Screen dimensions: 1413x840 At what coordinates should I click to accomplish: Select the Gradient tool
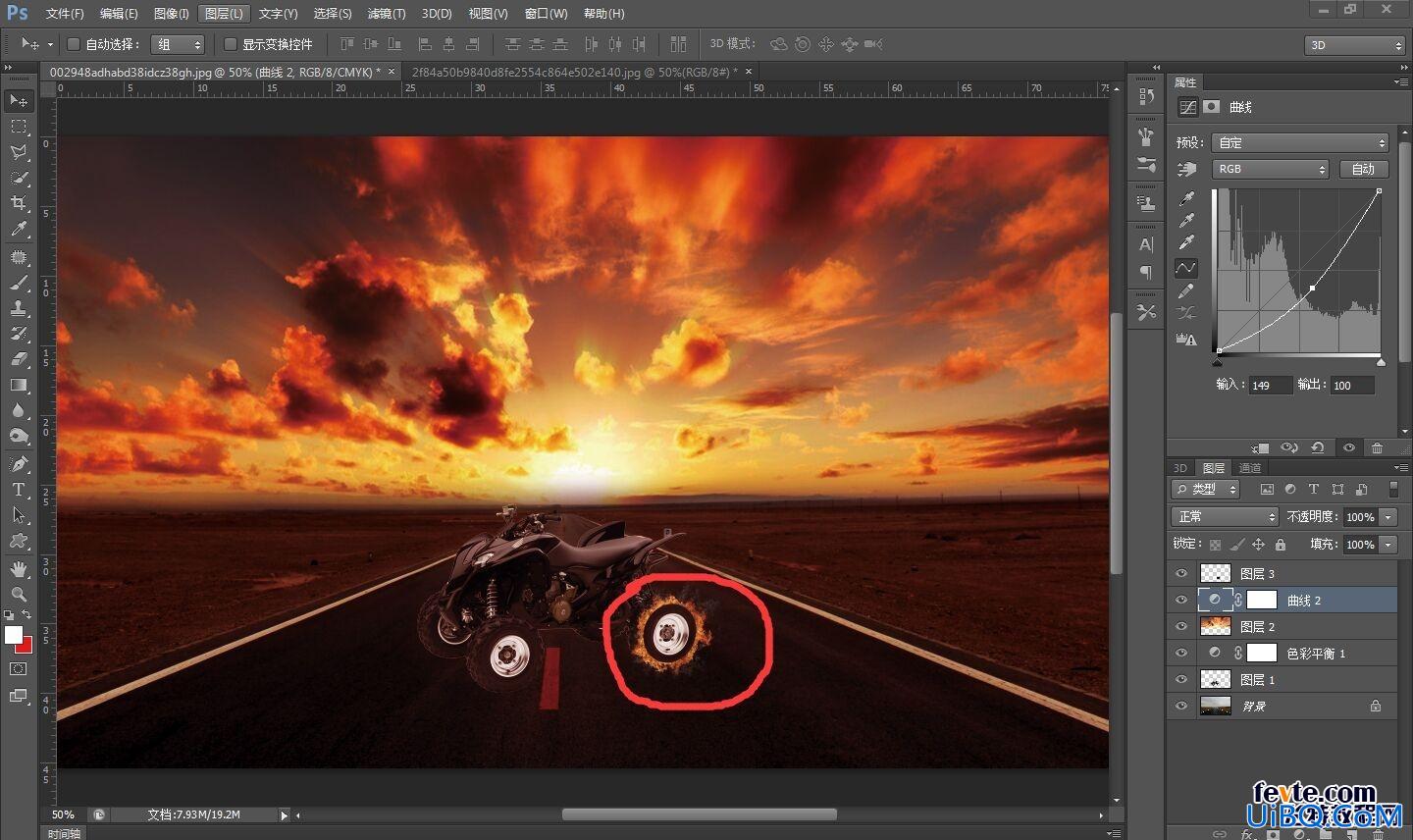tap(19, 385)
